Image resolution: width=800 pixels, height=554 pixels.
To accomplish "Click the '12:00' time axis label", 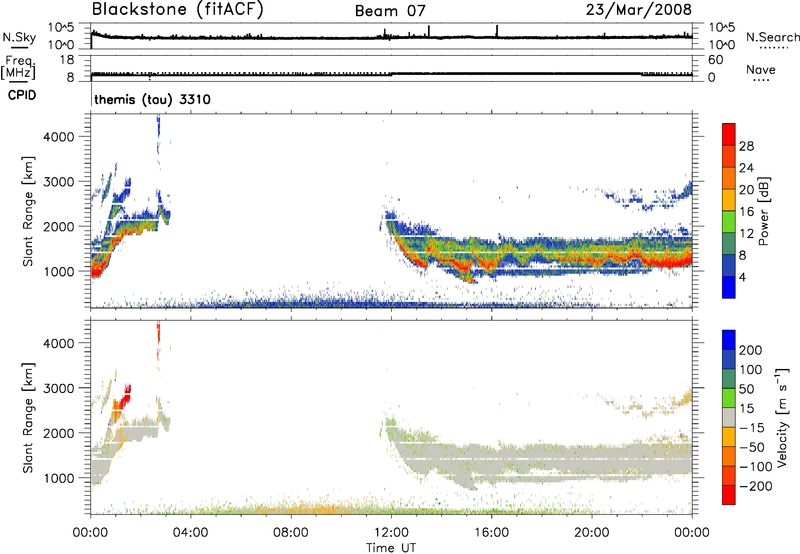I will click(x=391, y=533).
